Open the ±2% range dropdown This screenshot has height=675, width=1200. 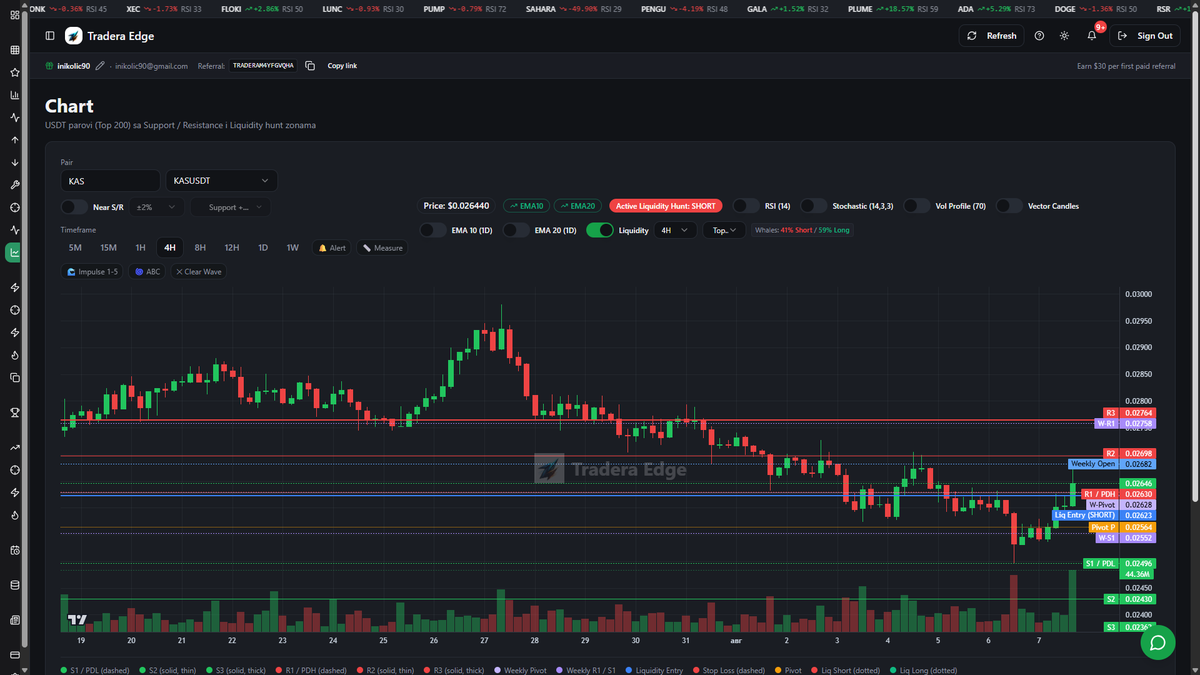(157, 207)
